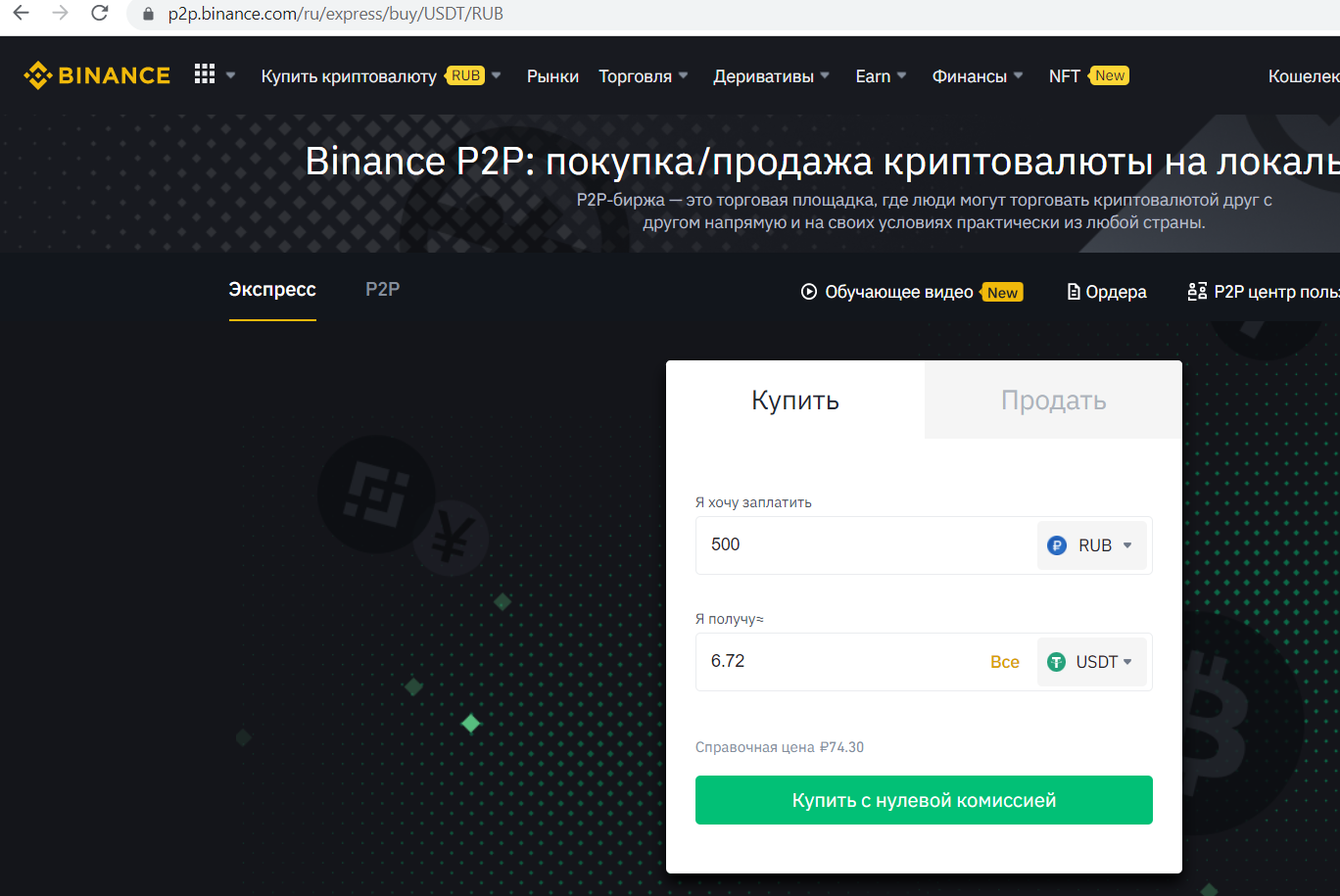Click the browser address bar URL

point(335,15)
